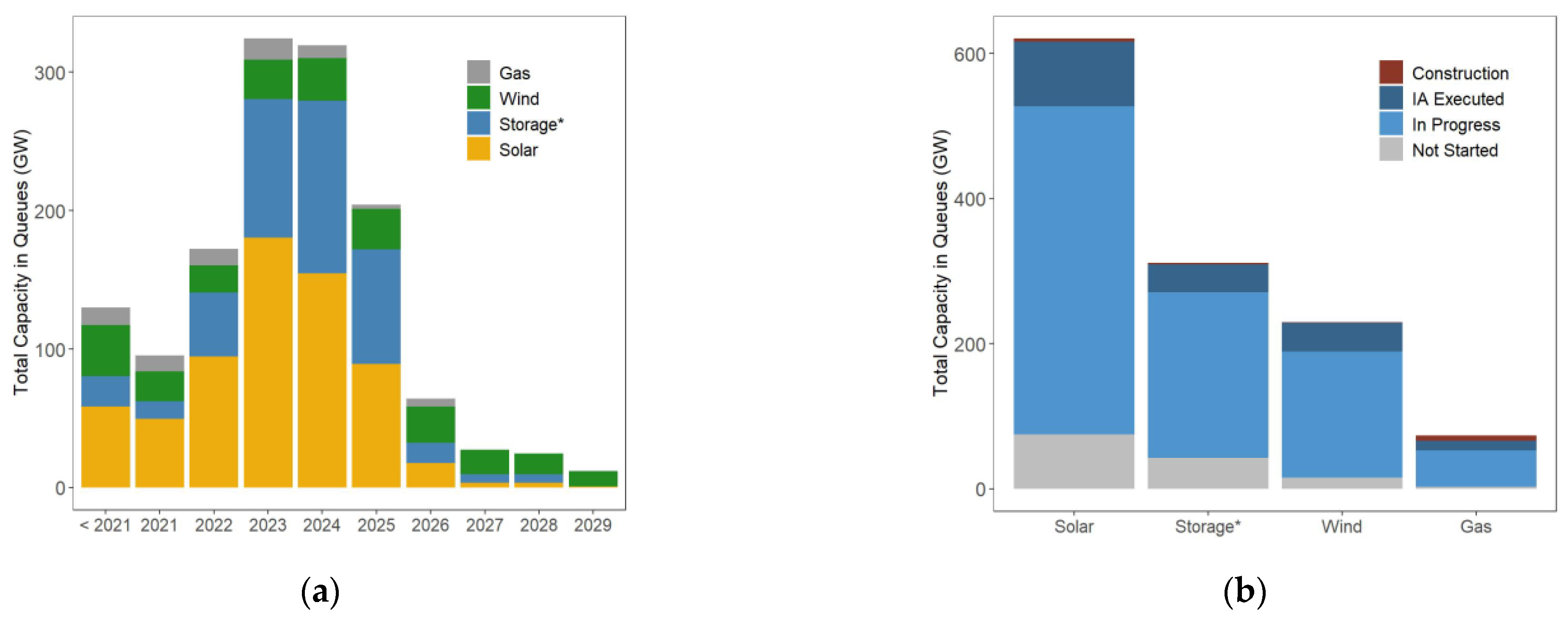Click the Solar In Progress bar segment
The width and height of the screenshot is (1568, 619).
(x=1074, y=270)
